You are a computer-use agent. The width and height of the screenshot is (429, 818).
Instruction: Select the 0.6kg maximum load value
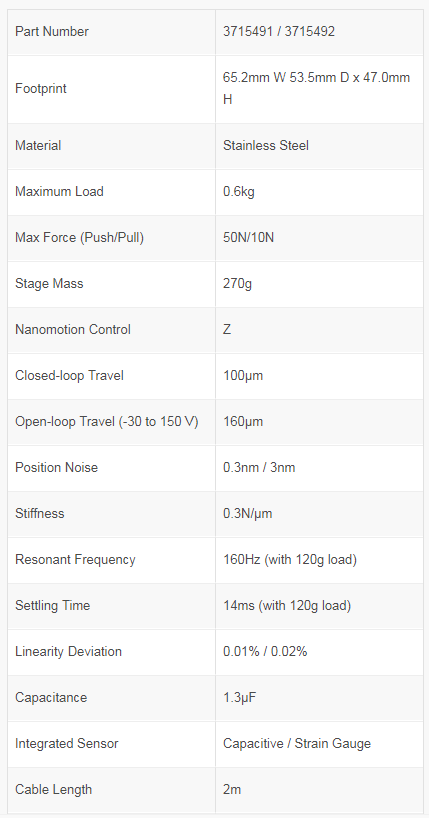[x=239, y=191]
